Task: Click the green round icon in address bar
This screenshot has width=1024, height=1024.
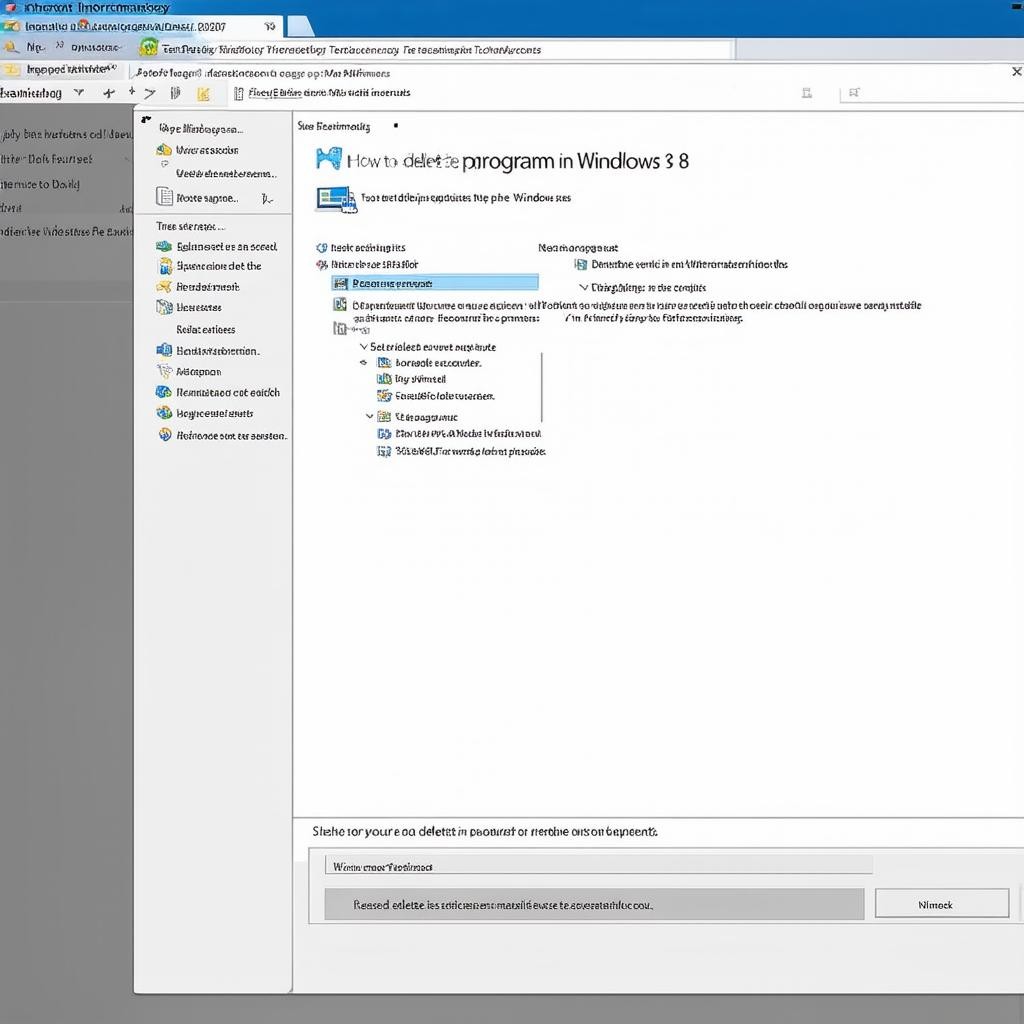Action: coord(149,48)
